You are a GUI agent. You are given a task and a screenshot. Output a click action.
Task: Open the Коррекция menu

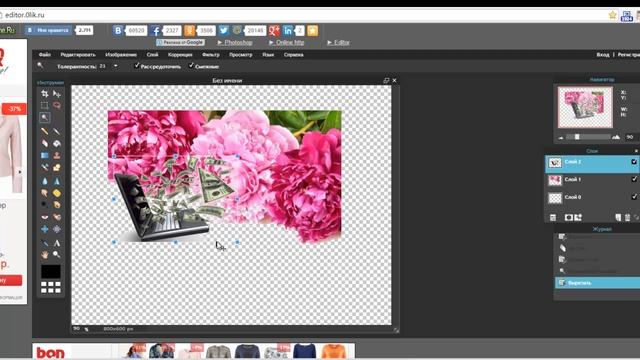click(180, 55)
